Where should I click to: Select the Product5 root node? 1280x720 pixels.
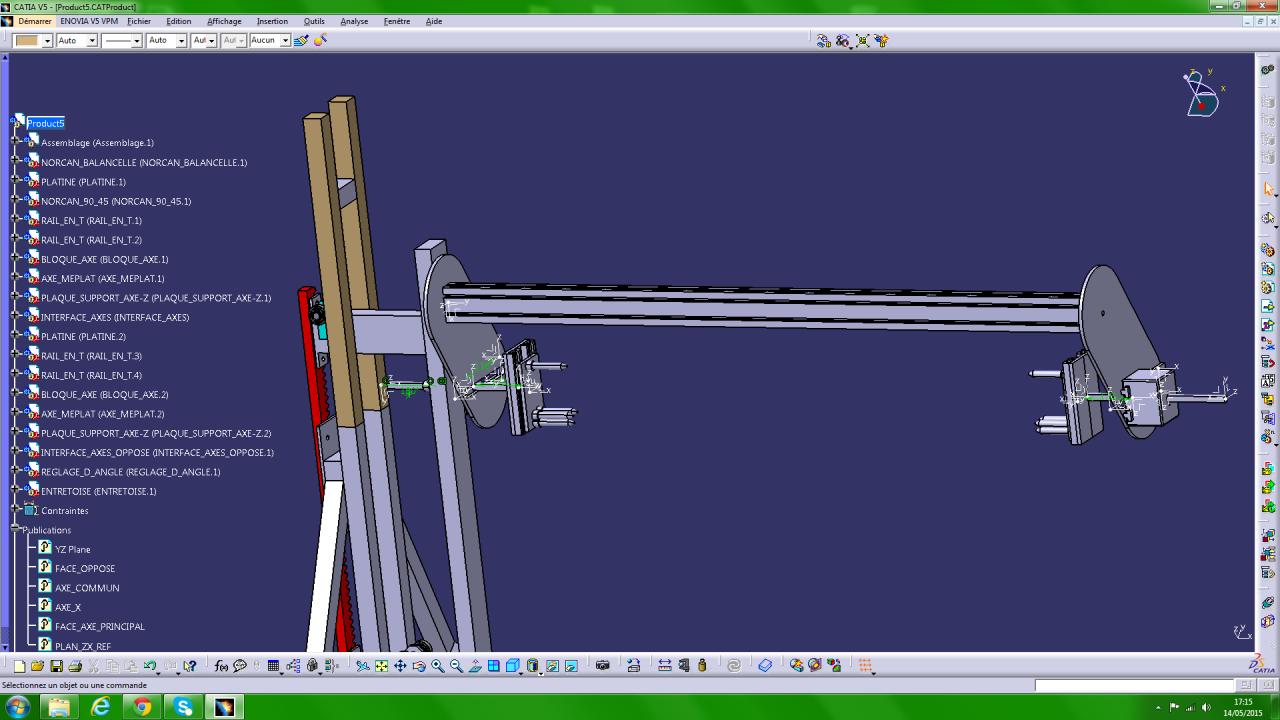click(x=45, y=123)
